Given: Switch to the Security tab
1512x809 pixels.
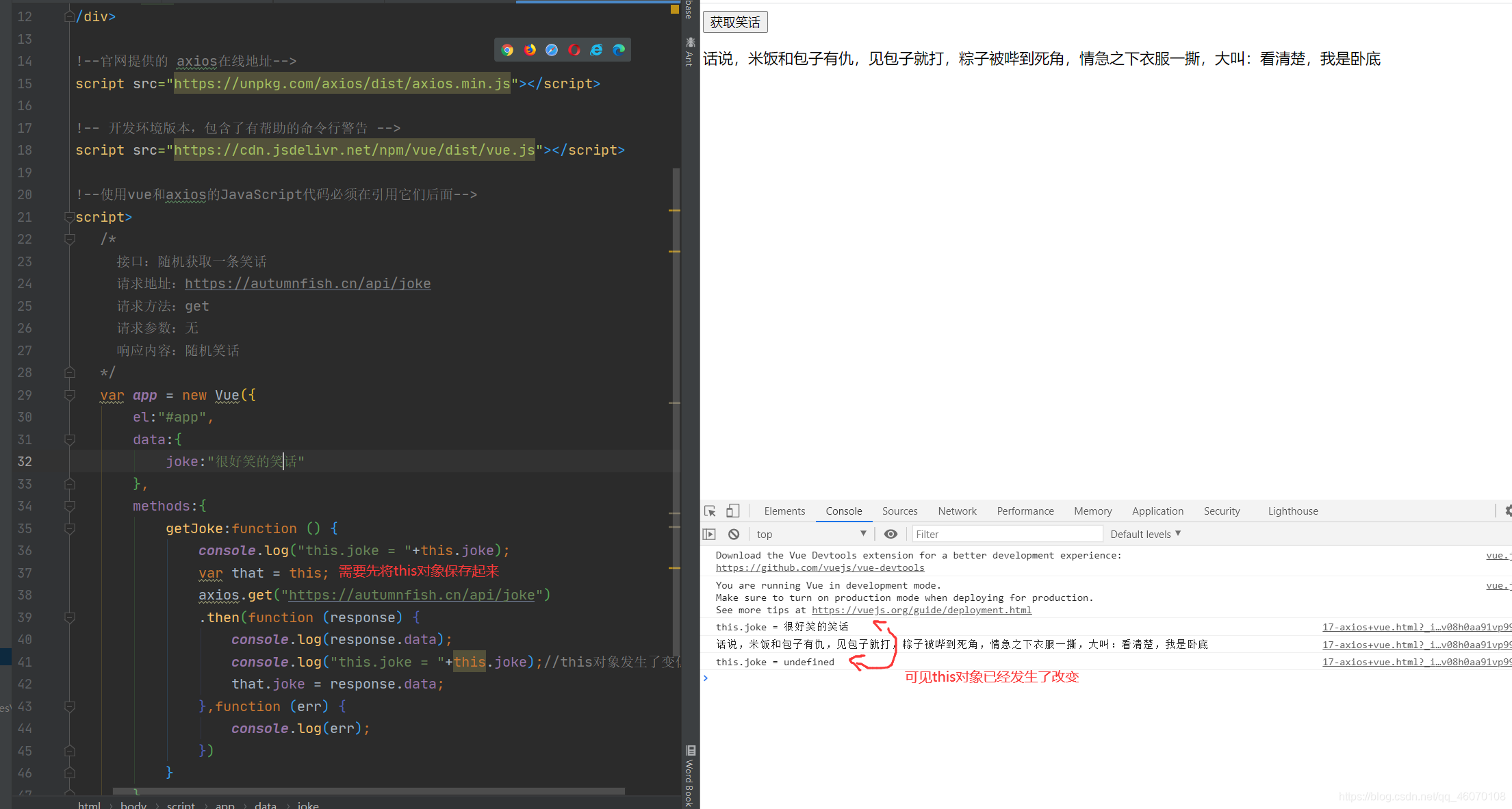Looking at the screenshot, I should click(1222, 511).
